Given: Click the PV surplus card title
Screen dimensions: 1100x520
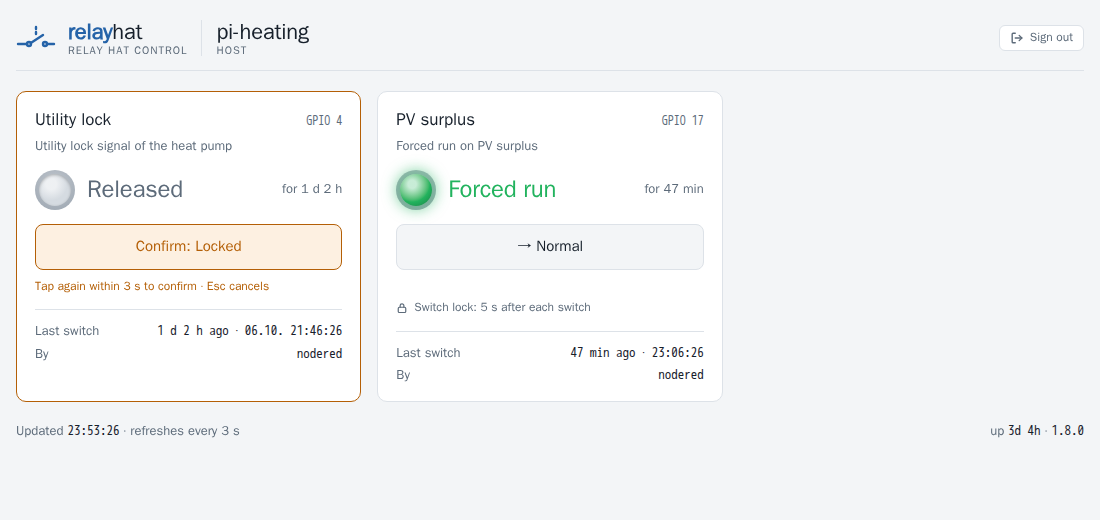Looking at the screenshot, I should pyautogui.click(x=435, y=120).
